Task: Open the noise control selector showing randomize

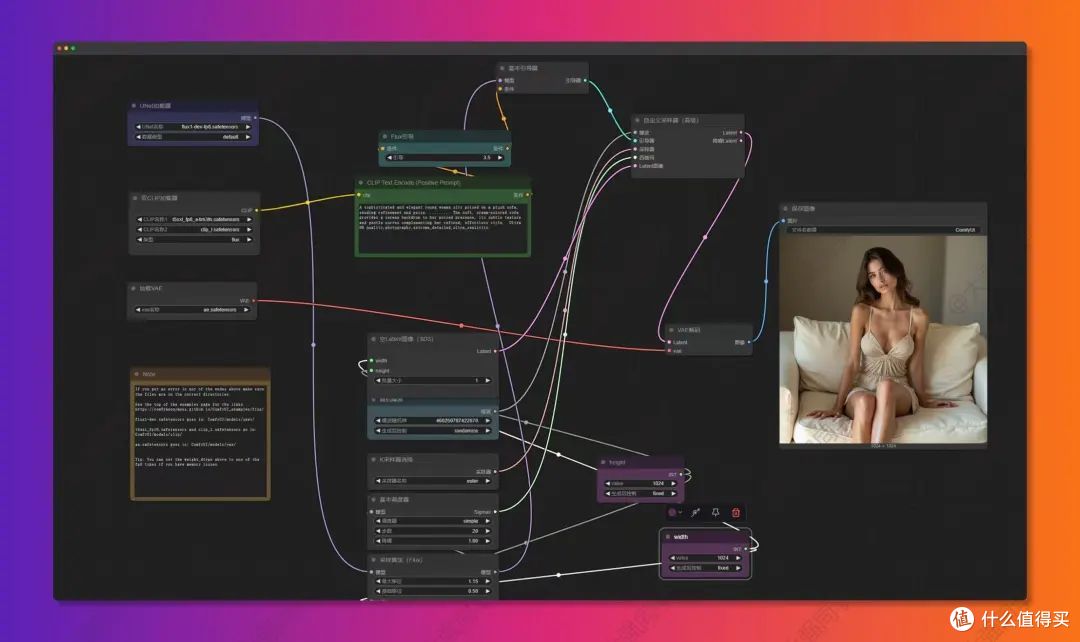Action: click(433, 431)
